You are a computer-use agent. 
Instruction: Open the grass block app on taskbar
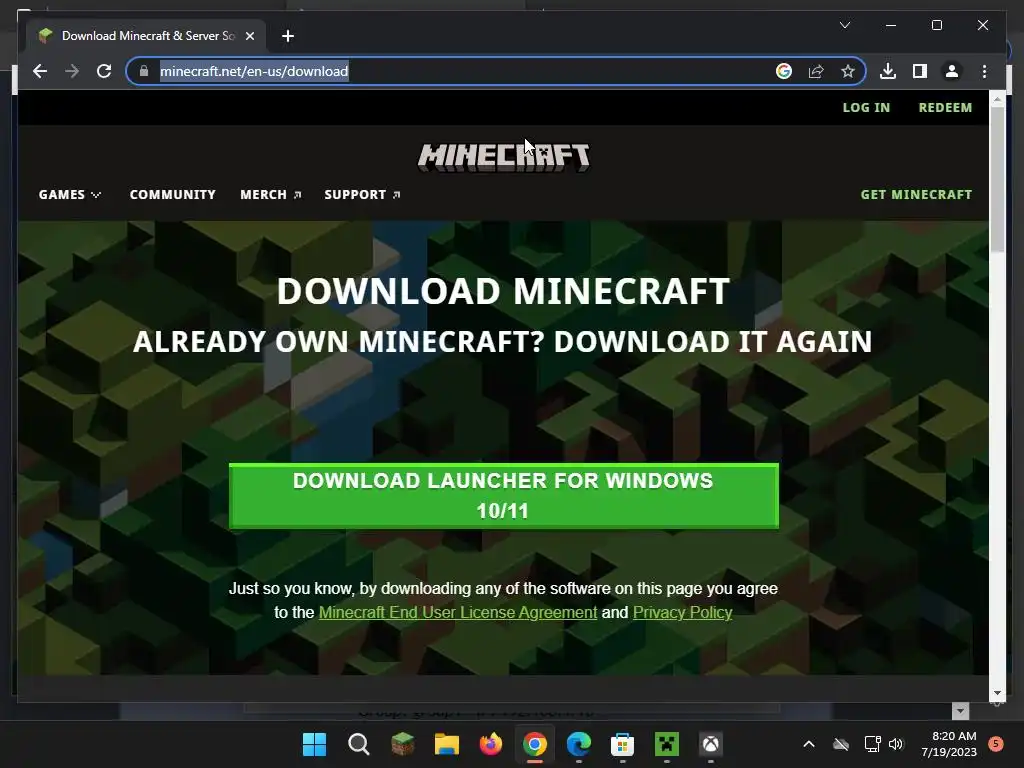point(402,744)
